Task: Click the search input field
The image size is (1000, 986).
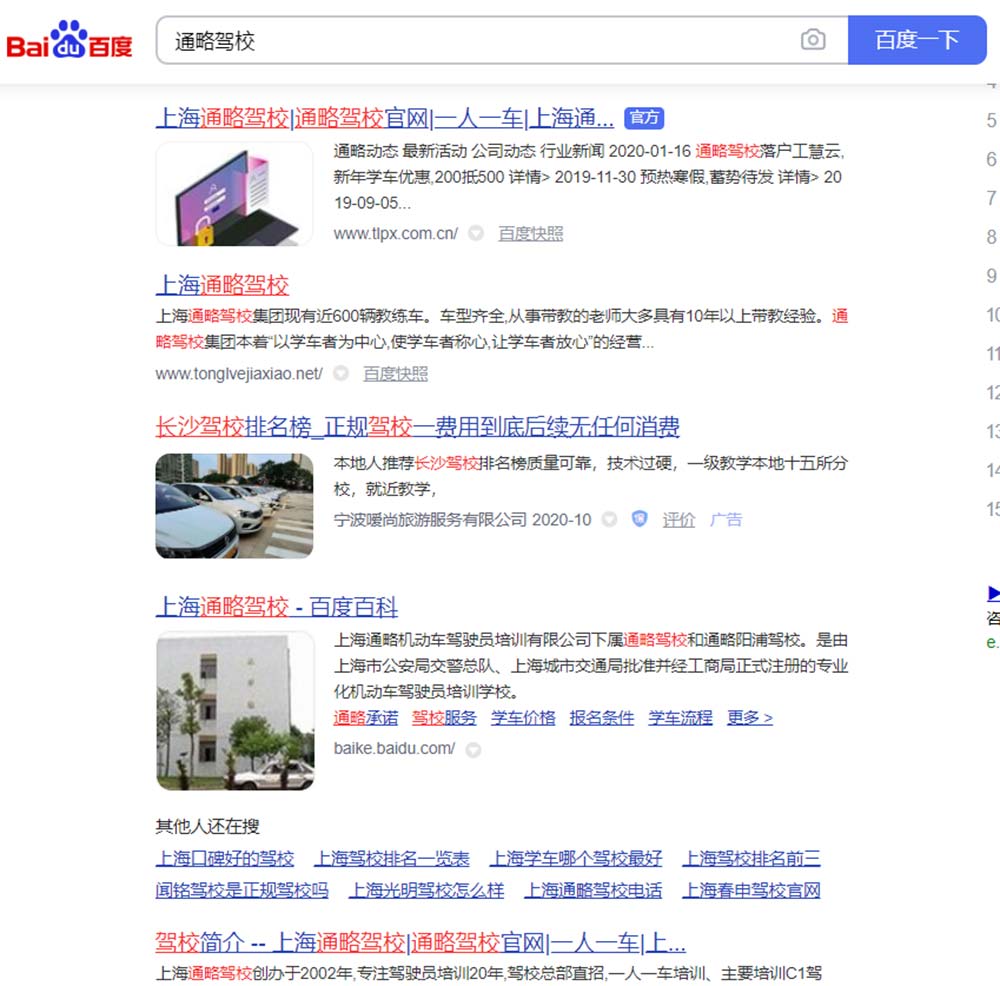Action: [x=480, y=40]
